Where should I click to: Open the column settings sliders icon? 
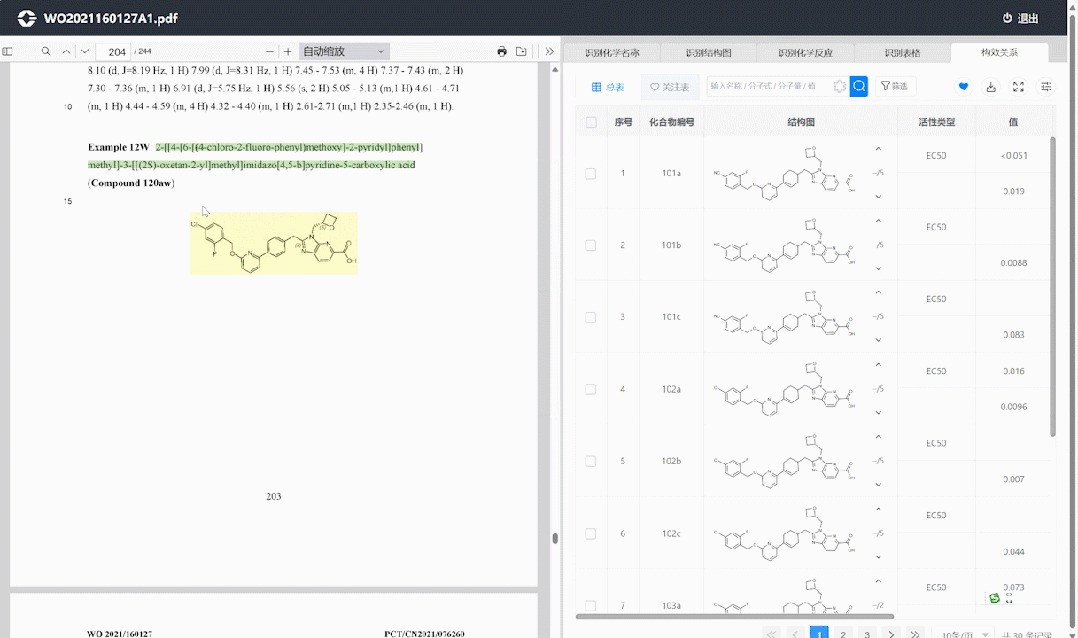1046,87
